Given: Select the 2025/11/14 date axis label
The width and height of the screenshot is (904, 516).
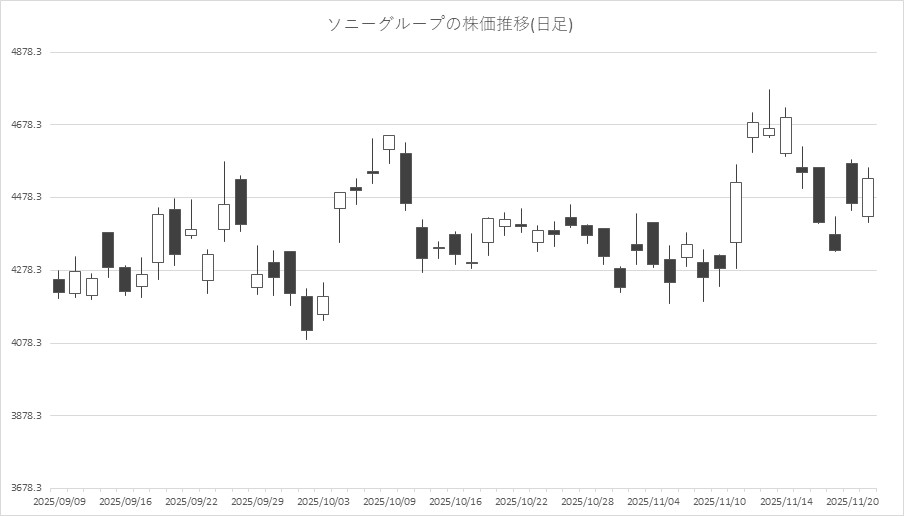Looking at the screenshot, I should 785,501.
